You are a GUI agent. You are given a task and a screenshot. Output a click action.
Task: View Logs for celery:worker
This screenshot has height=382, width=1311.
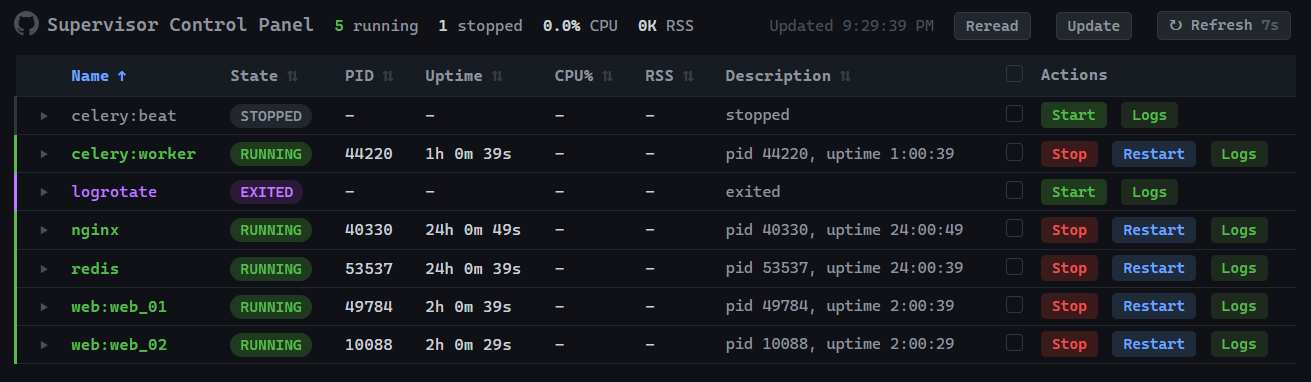[x=1238, y=154]
